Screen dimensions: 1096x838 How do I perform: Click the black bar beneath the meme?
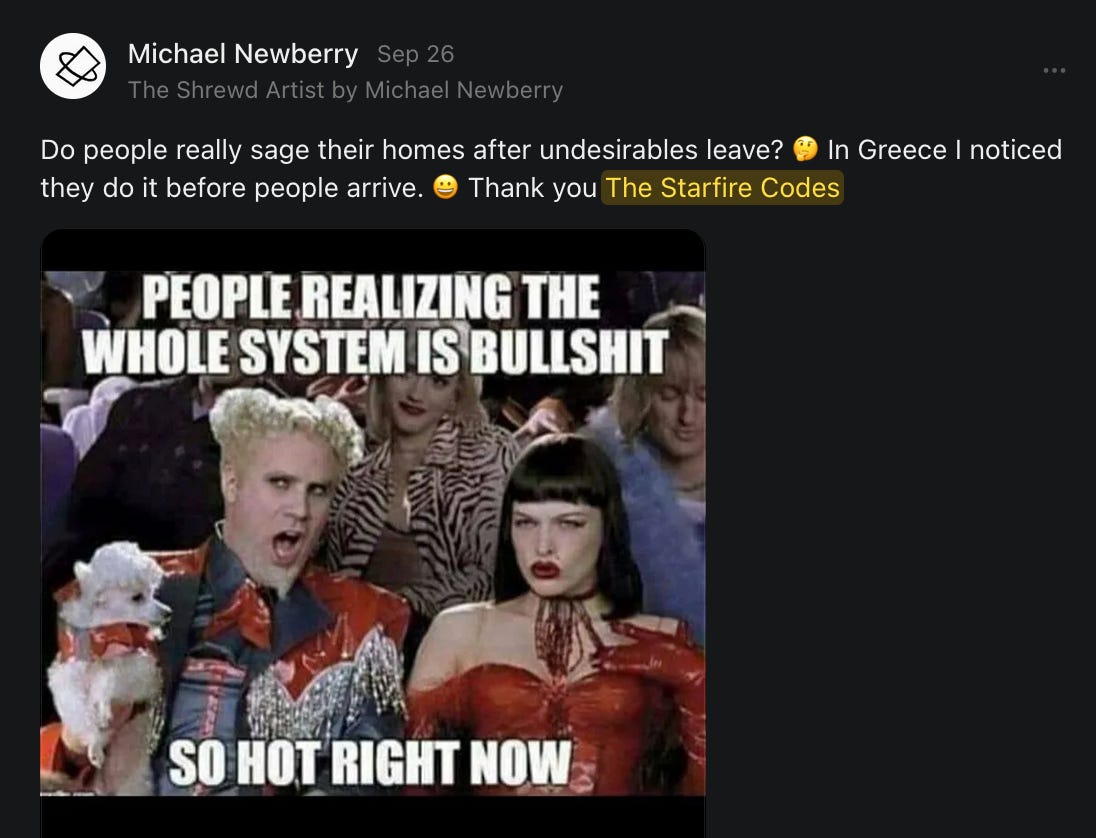(373, 816)
